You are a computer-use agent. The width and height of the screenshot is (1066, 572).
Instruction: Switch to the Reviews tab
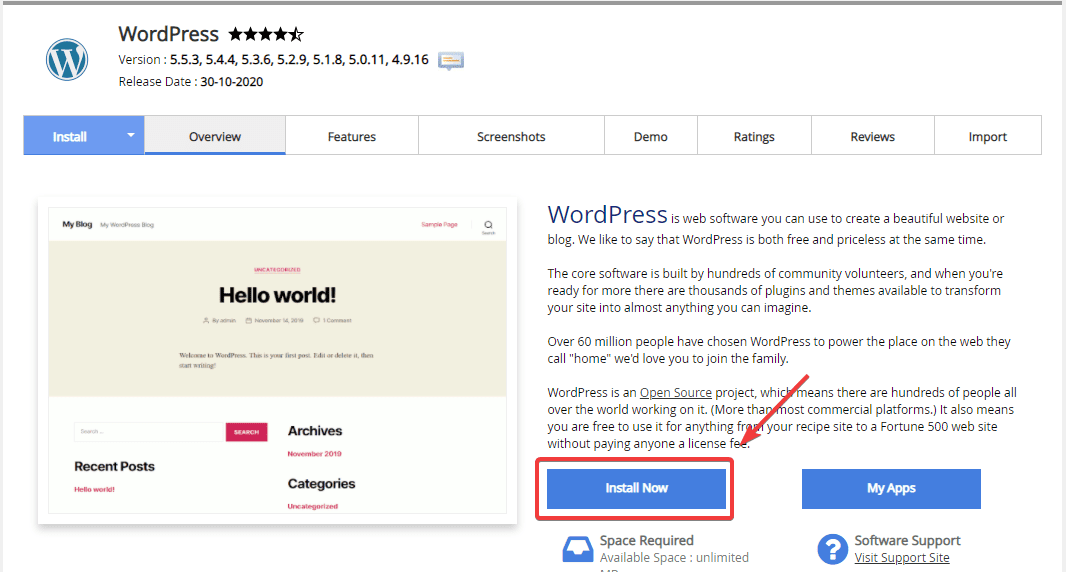coord(873,137)
